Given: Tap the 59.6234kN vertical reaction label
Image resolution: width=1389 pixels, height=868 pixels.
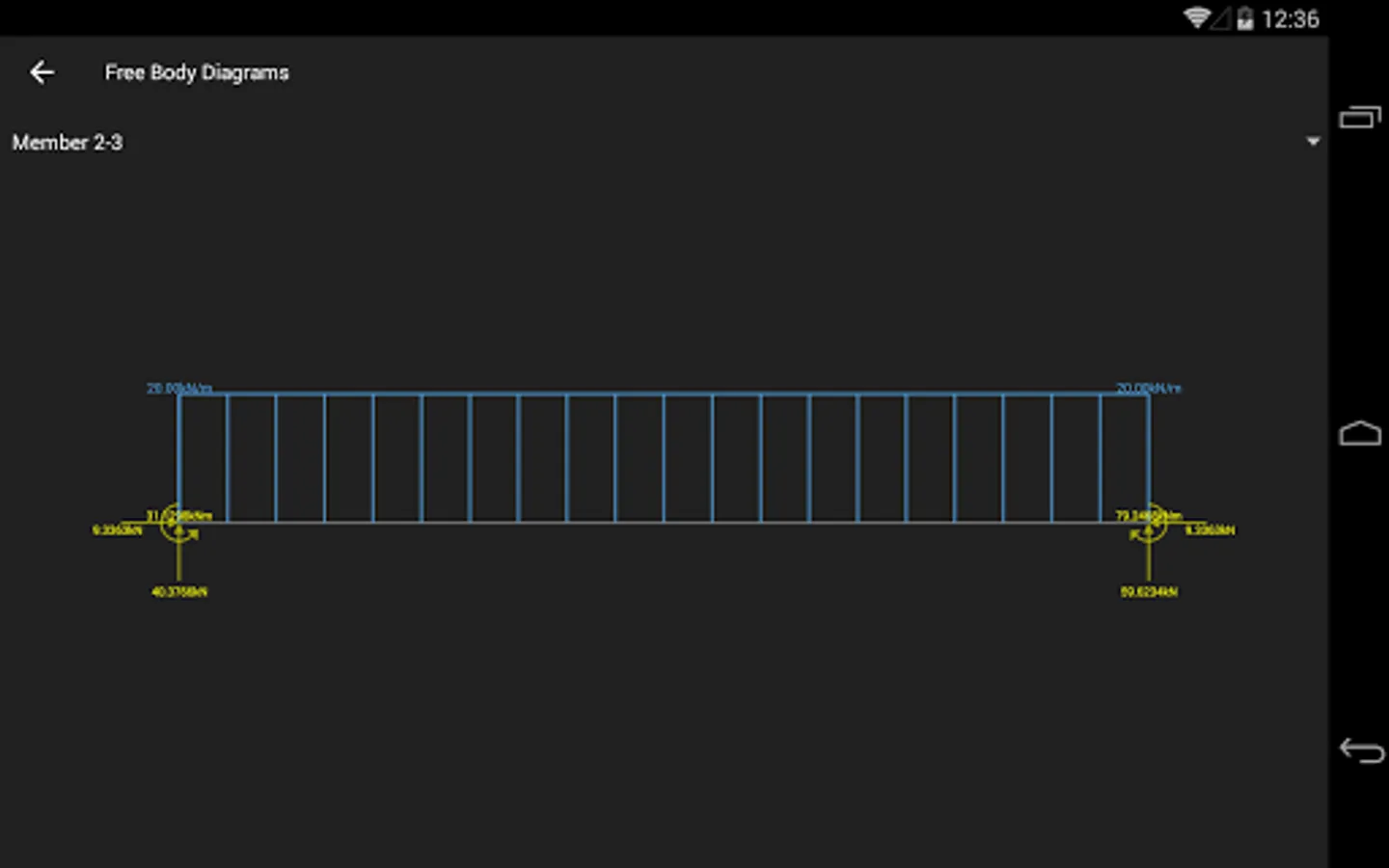Looking at the screenshot, I should pos(1149,591).
